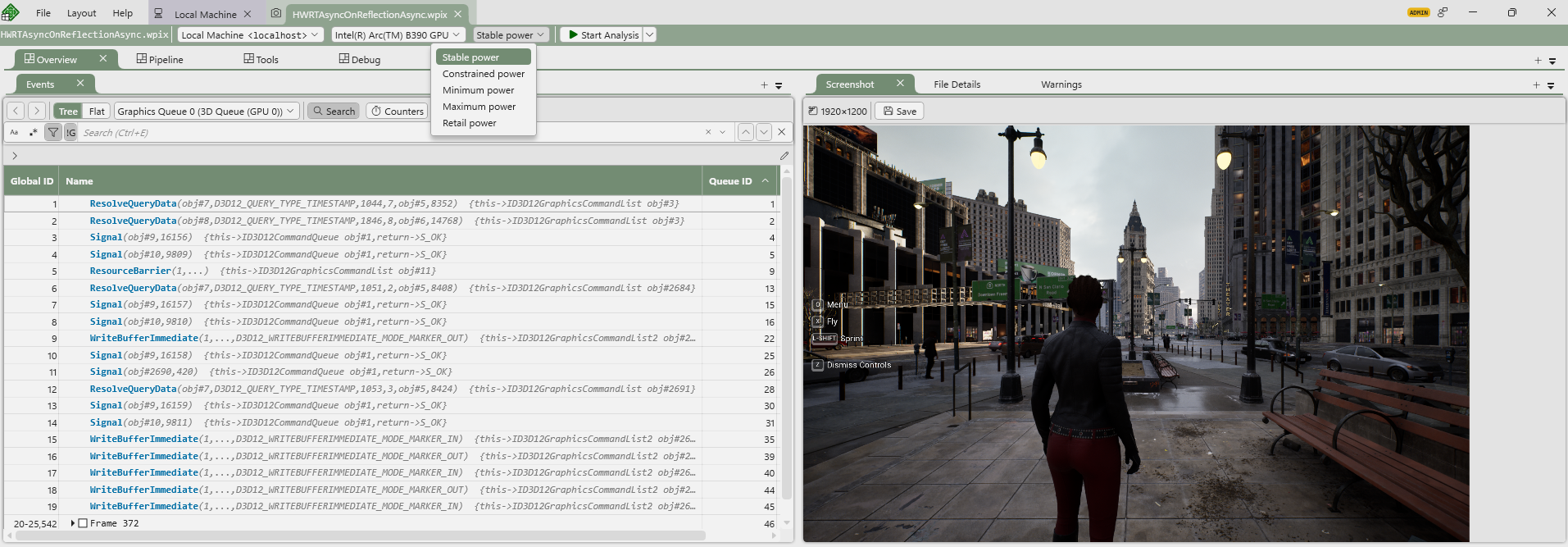Save the captured screenshot

(x=899, y=111)
